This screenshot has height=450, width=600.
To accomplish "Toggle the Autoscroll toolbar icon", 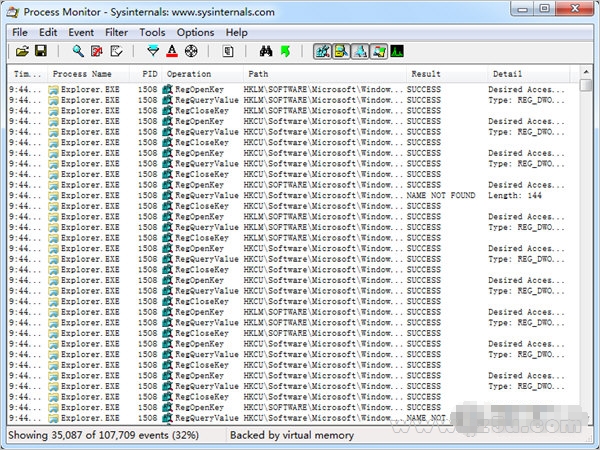I will [x=97, y=51].
